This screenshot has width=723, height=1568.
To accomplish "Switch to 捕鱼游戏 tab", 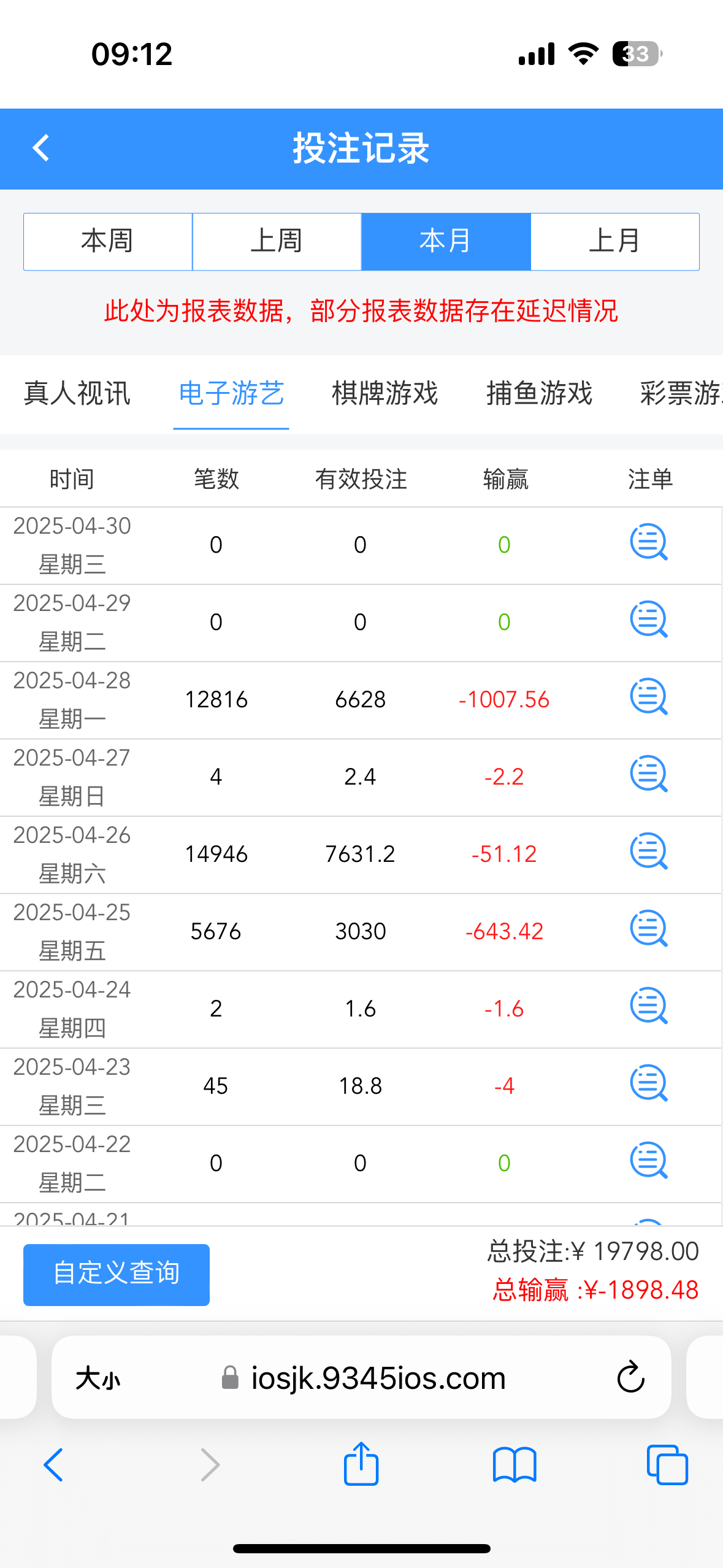I will pyautogui.click(x=539, y=393).
